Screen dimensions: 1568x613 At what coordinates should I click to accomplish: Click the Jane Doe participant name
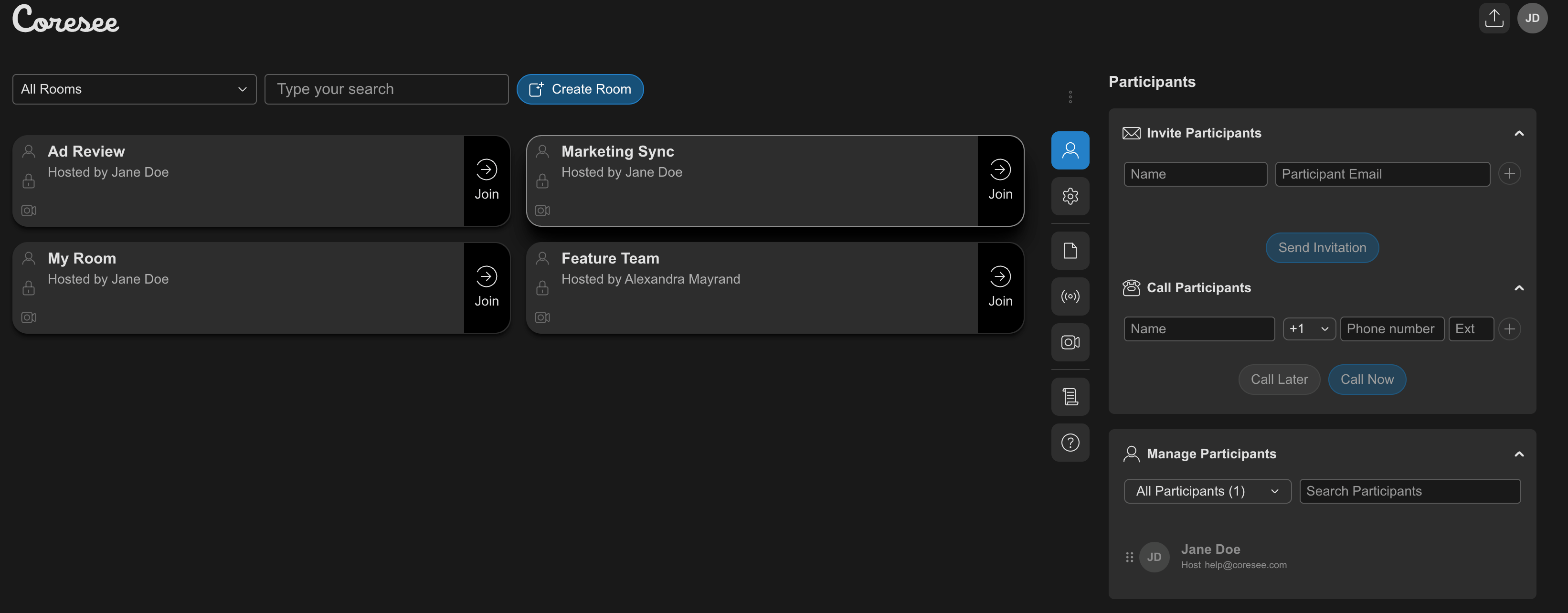tap(1210, 550)
